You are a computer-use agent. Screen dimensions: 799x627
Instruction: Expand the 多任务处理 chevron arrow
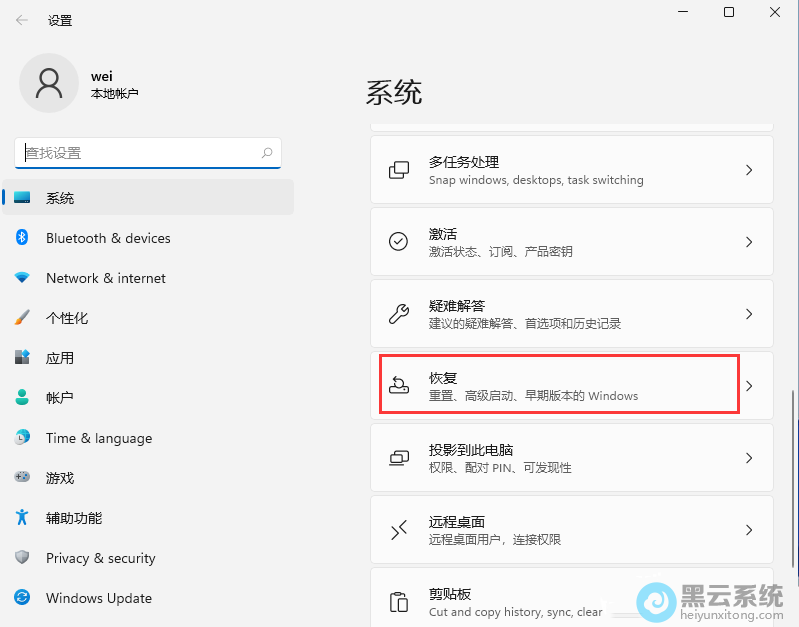(749, 171)
